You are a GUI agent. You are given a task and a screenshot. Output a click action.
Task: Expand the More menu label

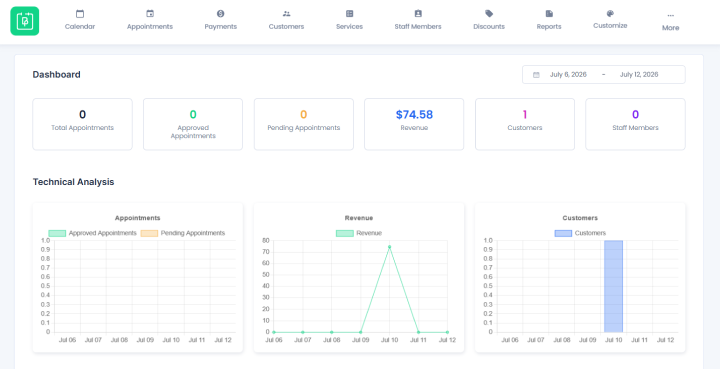point(670,28)
